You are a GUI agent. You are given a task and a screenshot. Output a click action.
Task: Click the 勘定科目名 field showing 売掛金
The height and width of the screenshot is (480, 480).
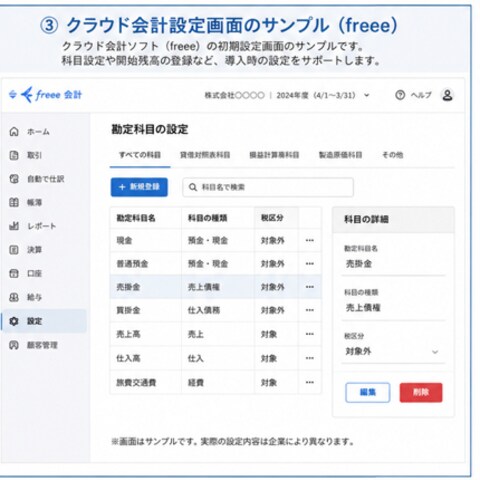[x=393, y=264]
